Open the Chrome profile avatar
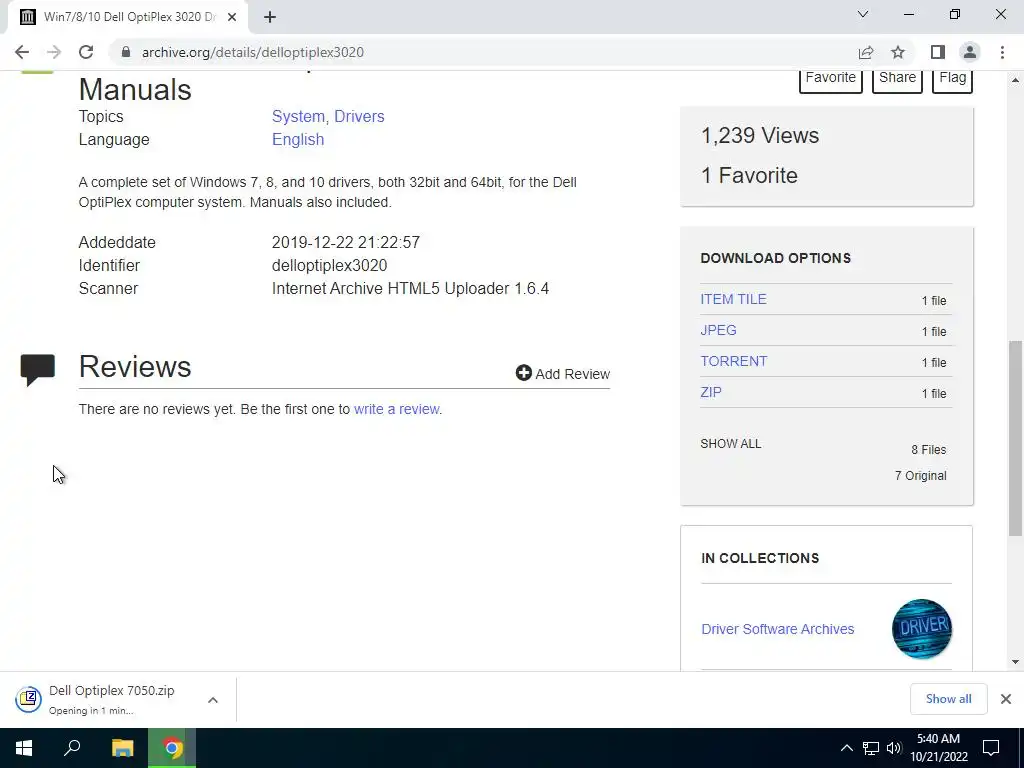The width and height of the screenshot is (1024, 768). pyautogui.click(x=970, y=52)
